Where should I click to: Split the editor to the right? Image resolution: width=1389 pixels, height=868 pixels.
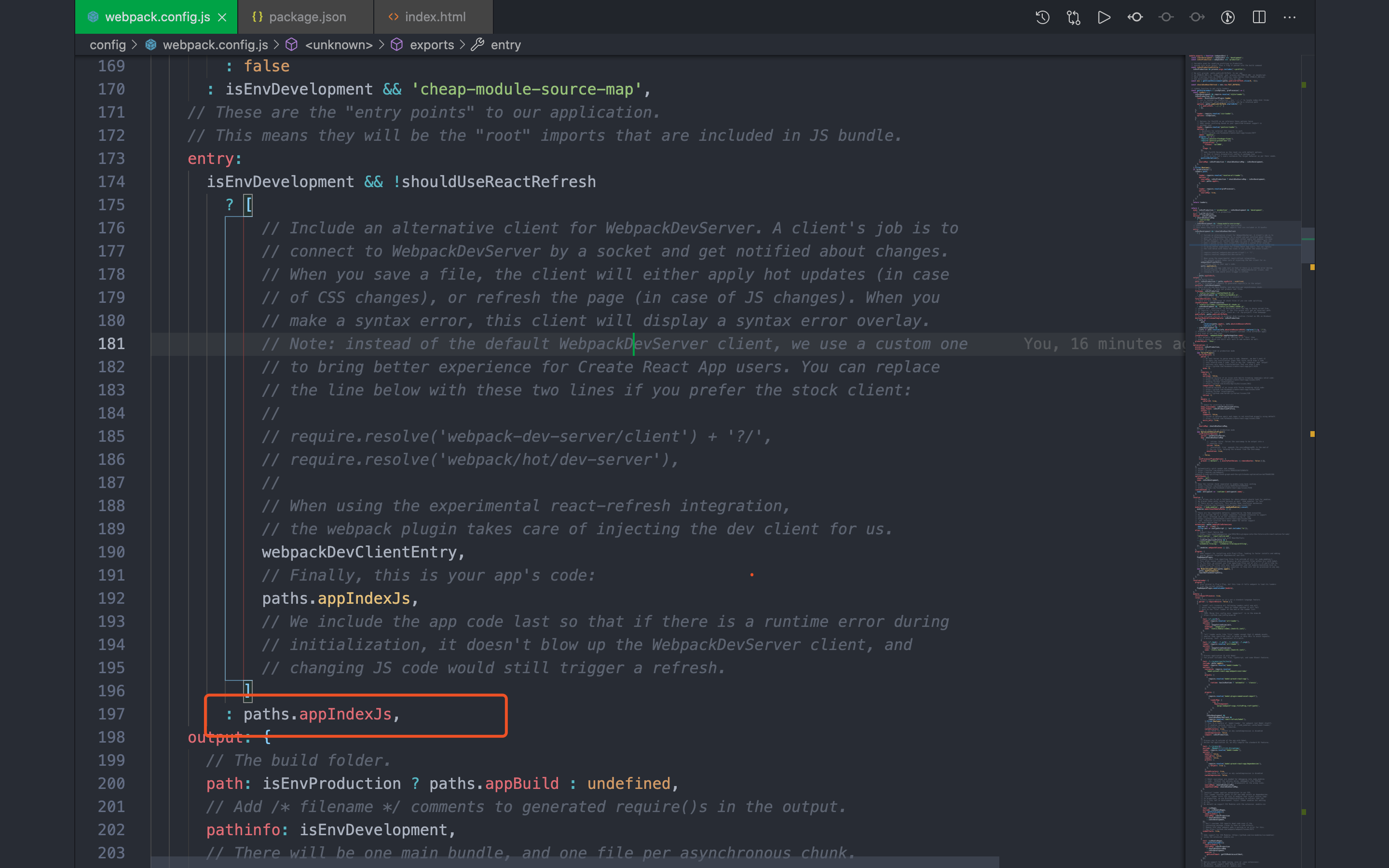(x=1259, y=17)
